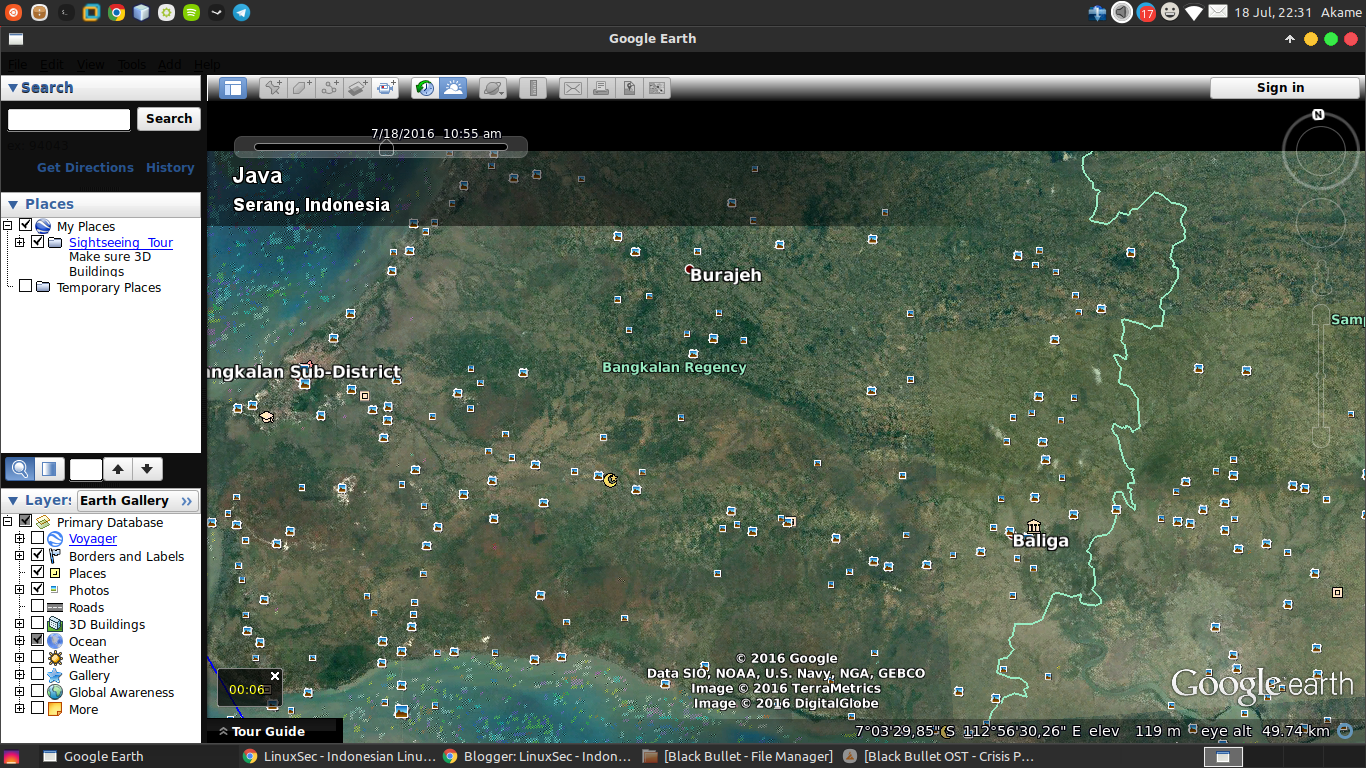Expand the Gallery layer node
The width and height of the screenshot is (1366, 768).
point(20,675)
